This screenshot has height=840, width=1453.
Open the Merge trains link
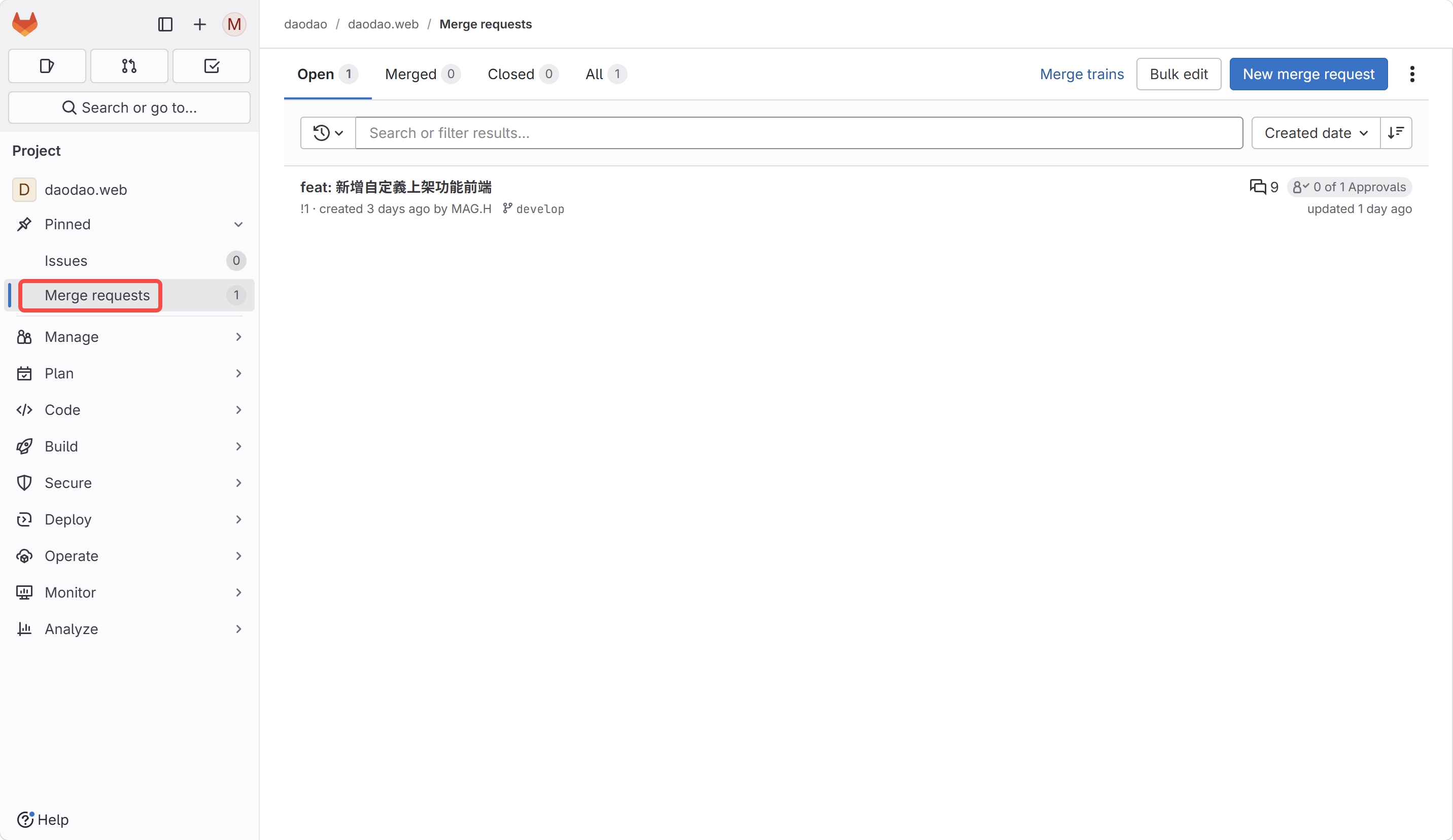point(1082,75)
